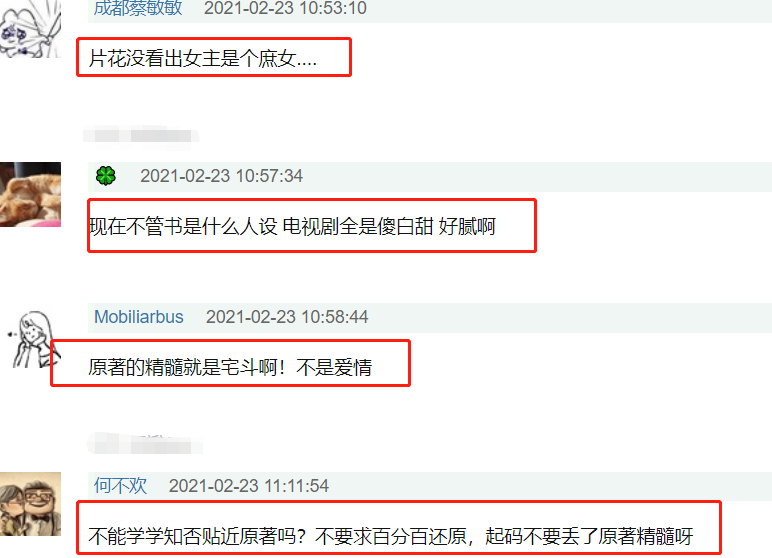This screenshot has height=558, width=772.
Task: Select the comment about 电视剧全是傻白甜
Action: tap(292, 227)
